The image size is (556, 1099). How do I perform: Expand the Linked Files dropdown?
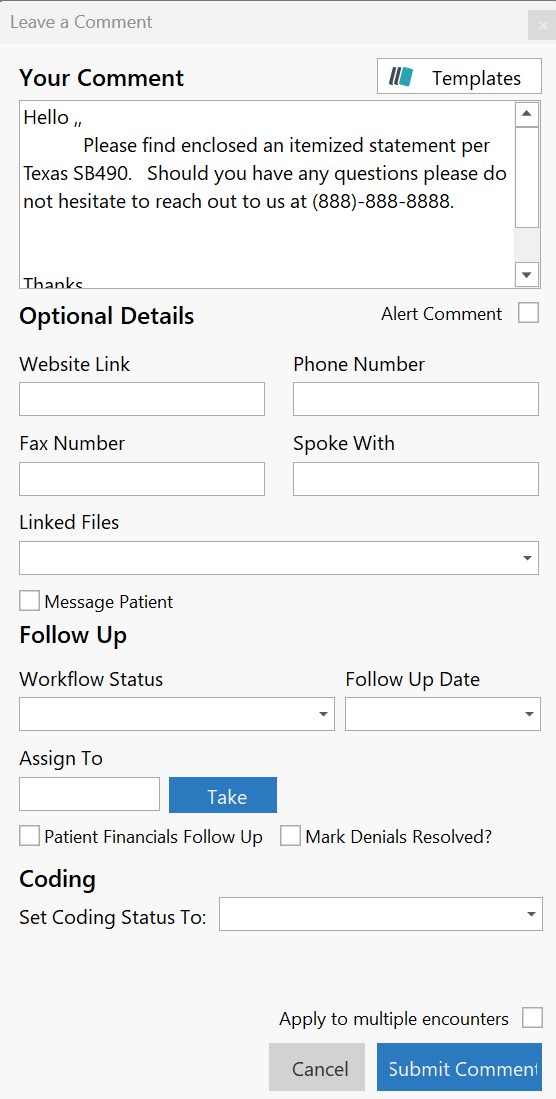point(279,558)
